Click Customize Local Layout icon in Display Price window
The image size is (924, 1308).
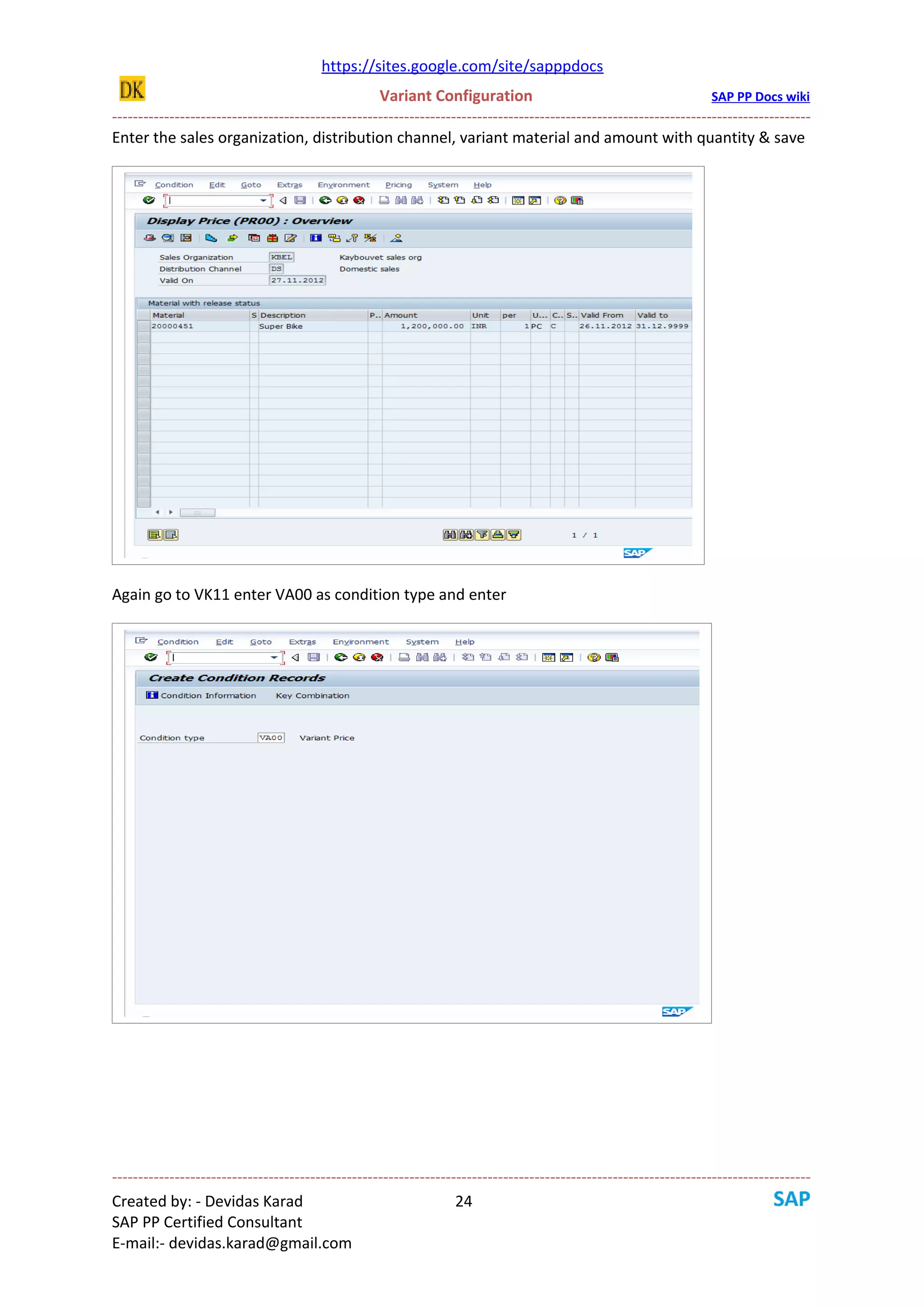pos(577,200)
